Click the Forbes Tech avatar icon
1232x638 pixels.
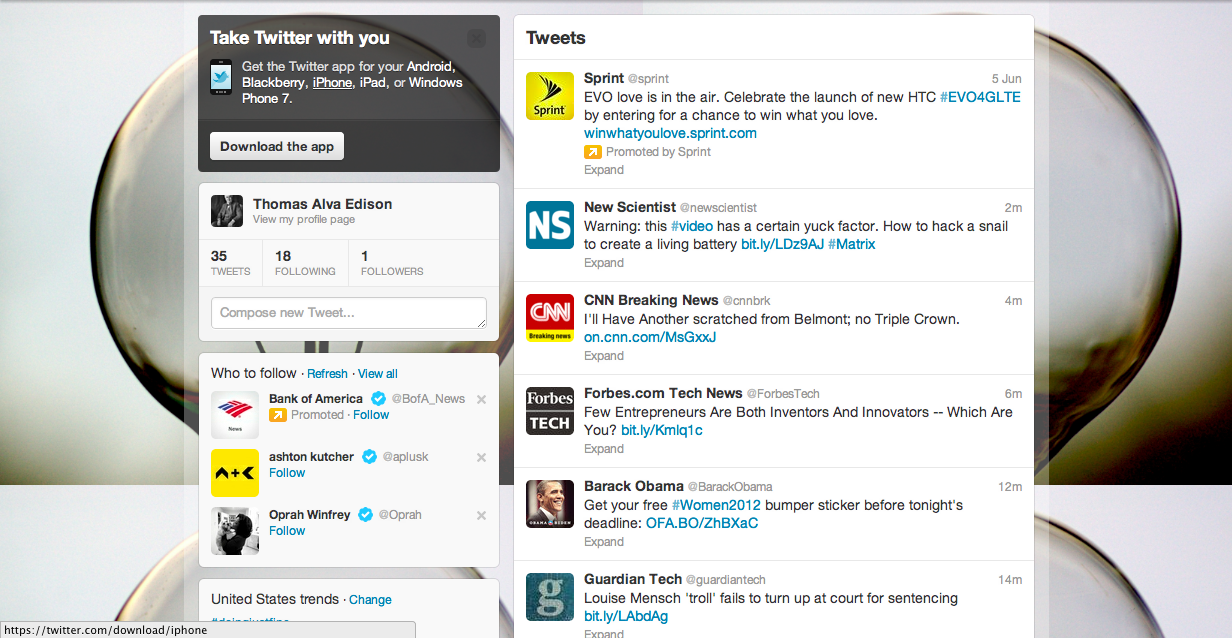550,411
